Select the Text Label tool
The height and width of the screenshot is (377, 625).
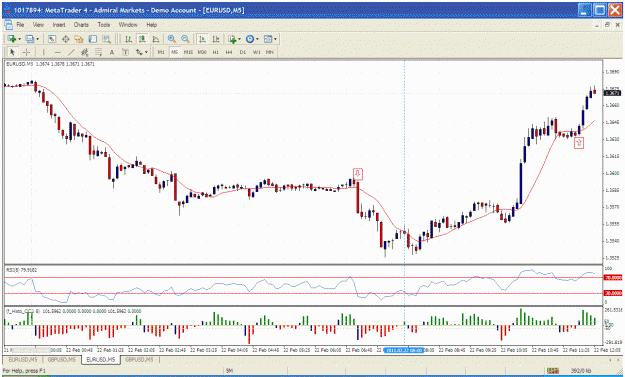[126, 52]
